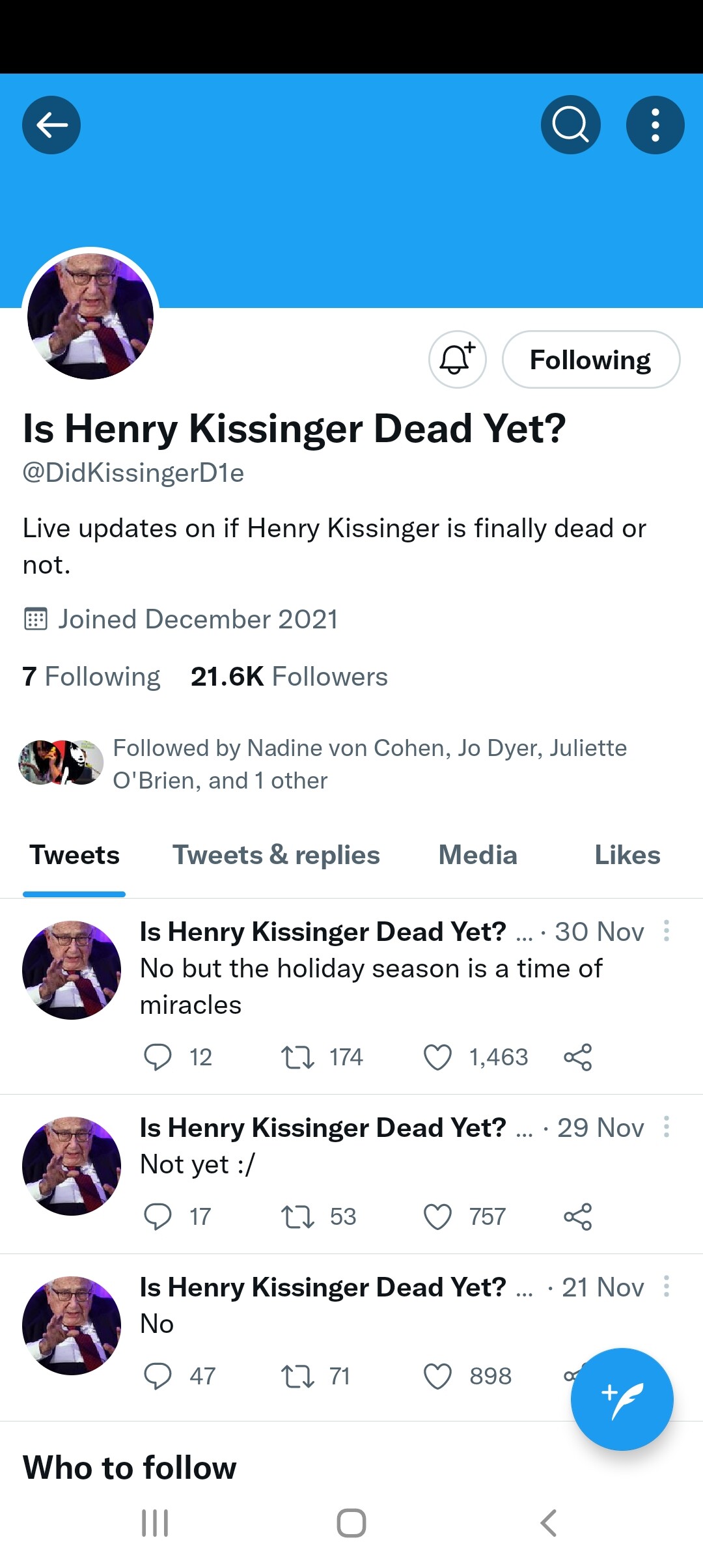The image size is (703, 1568).
Task: Open the profile overflow menu
Action: (655, 125)
